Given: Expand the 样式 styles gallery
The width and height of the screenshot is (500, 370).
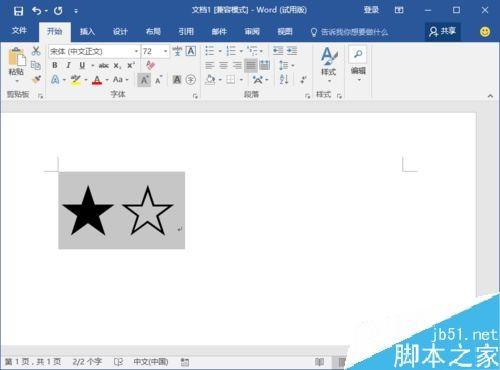Looking at the screenshot, I should click(x=329, y=65).
